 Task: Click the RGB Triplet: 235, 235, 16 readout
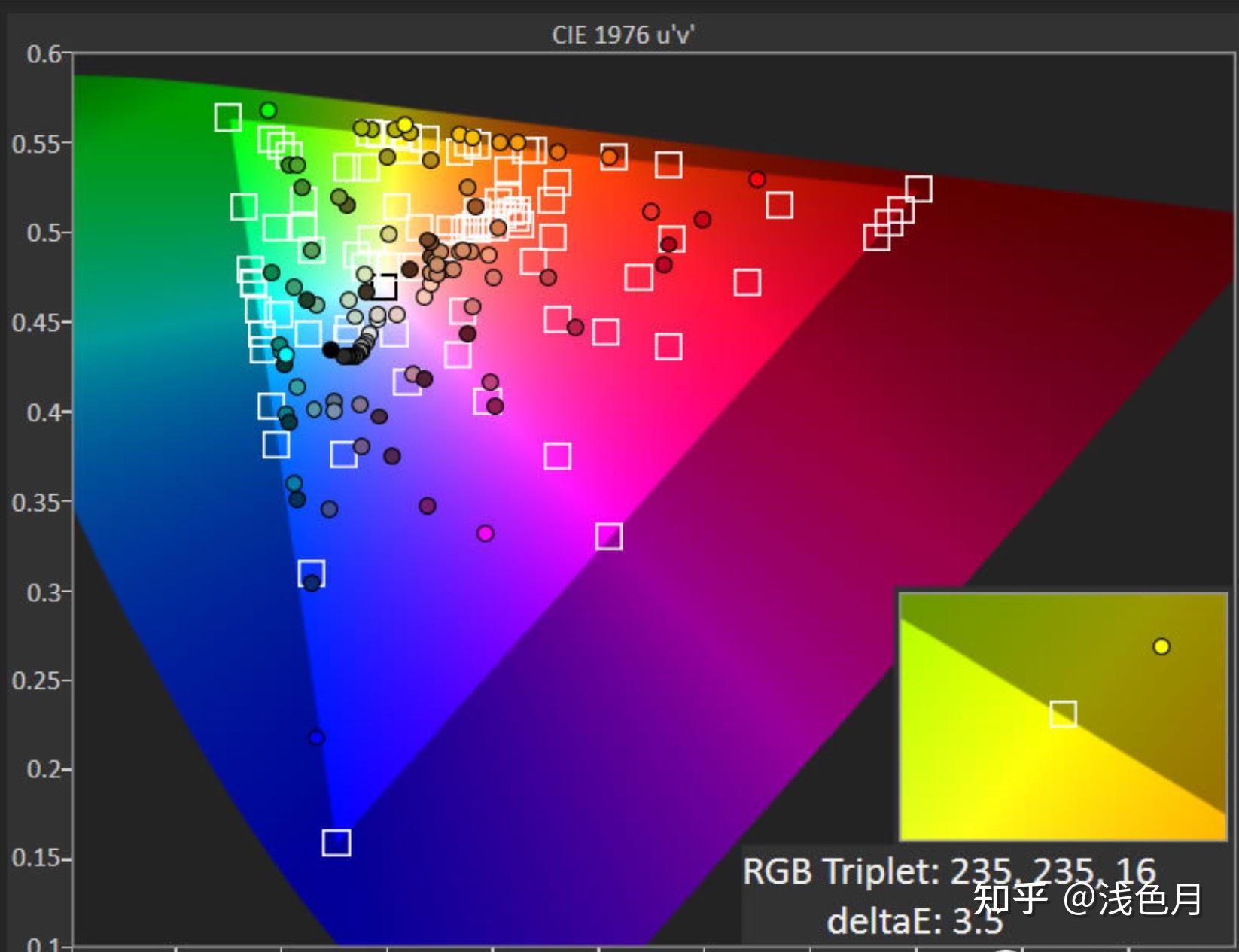(949, 872)
